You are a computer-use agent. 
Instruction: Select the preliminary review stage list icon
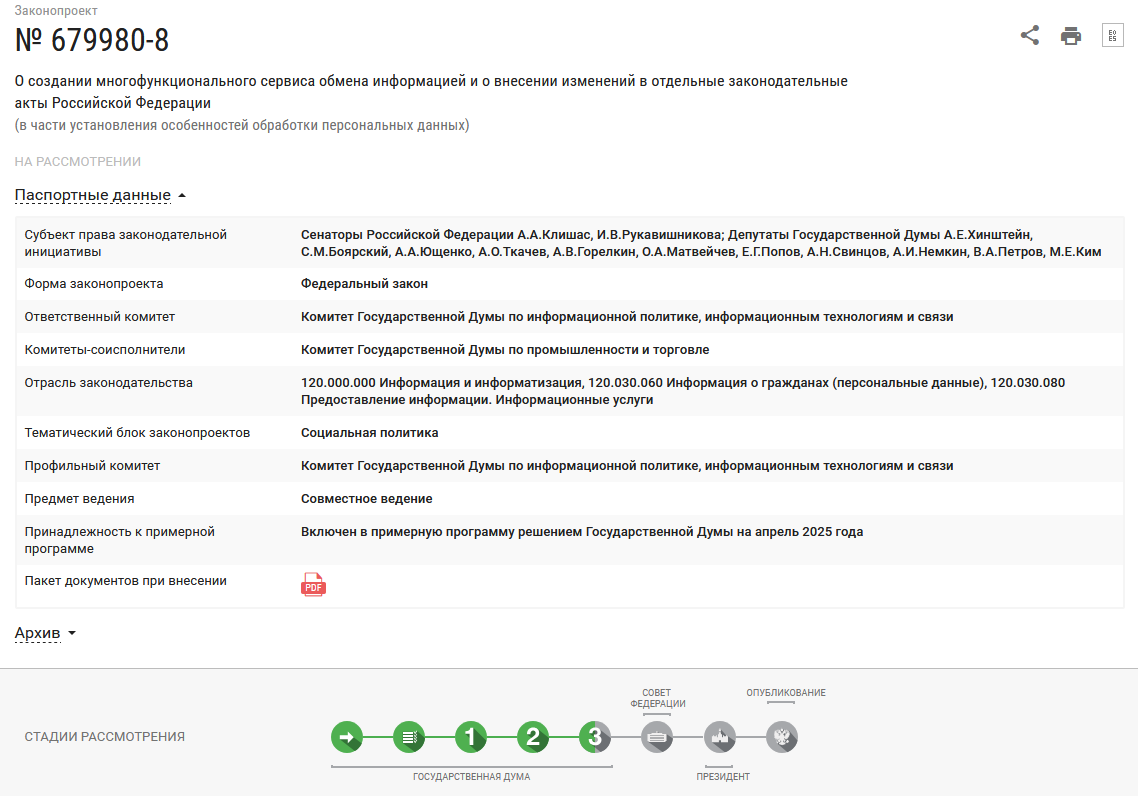click(x=409, y=737)
